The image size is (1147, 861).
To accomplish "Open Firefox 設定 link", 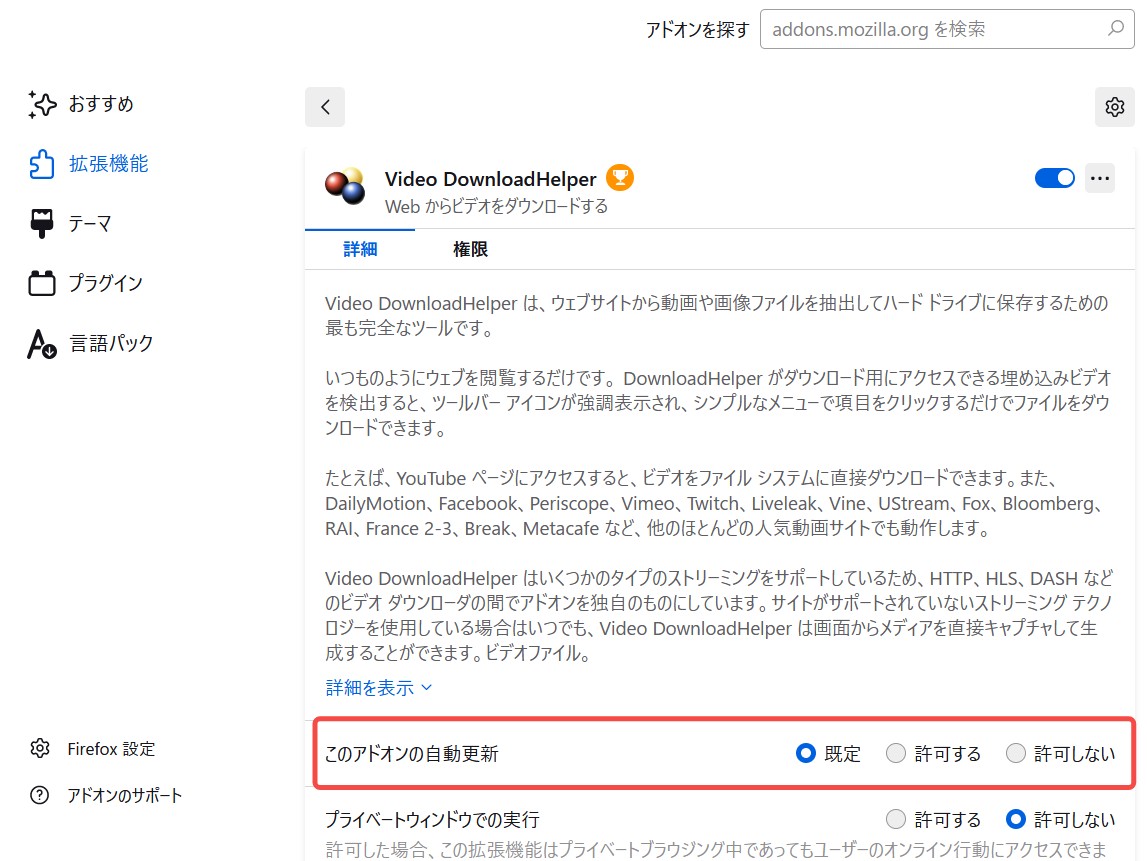I will click(x=111, y=748).
